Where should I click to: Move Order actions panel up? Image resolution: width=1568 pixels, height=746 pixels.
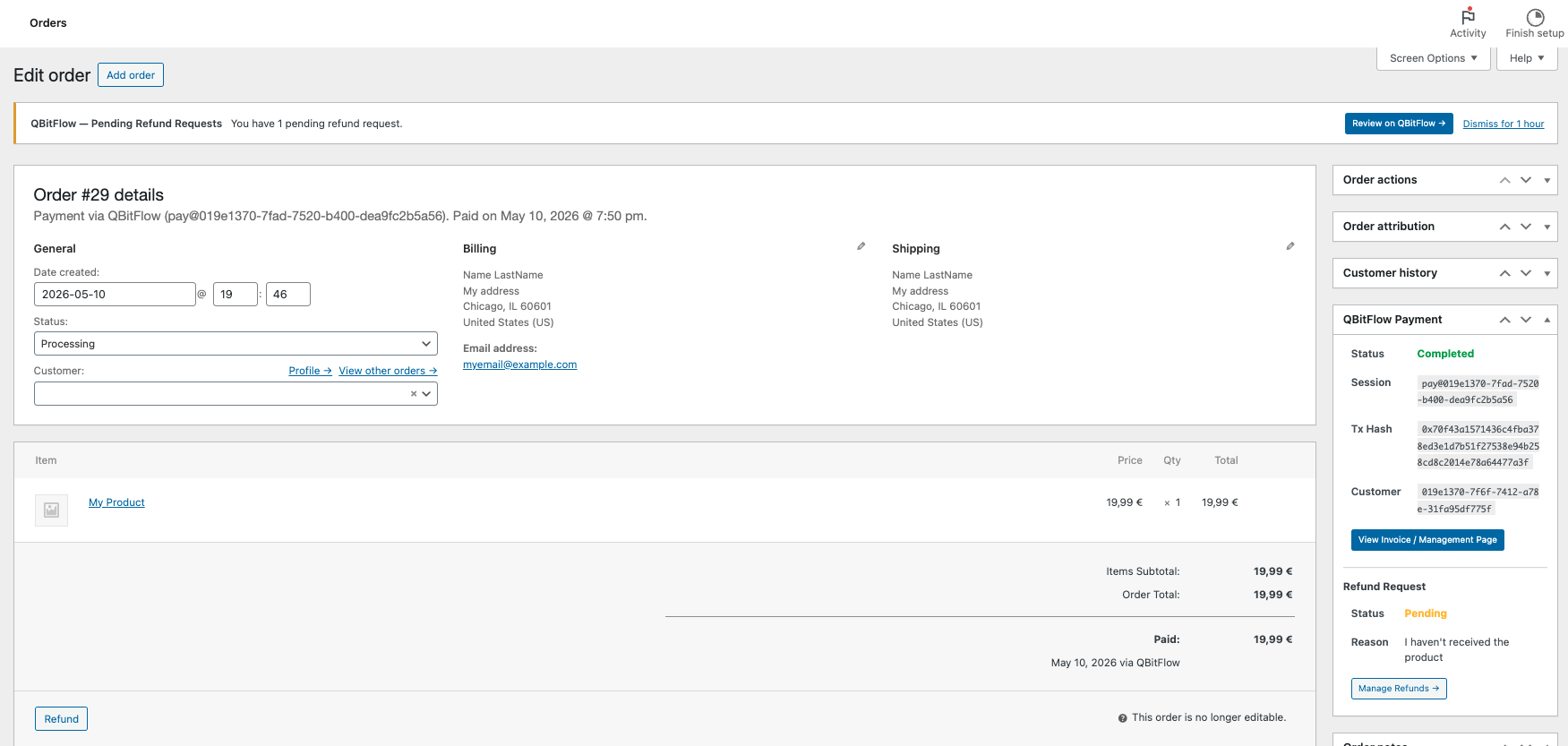1505,180
